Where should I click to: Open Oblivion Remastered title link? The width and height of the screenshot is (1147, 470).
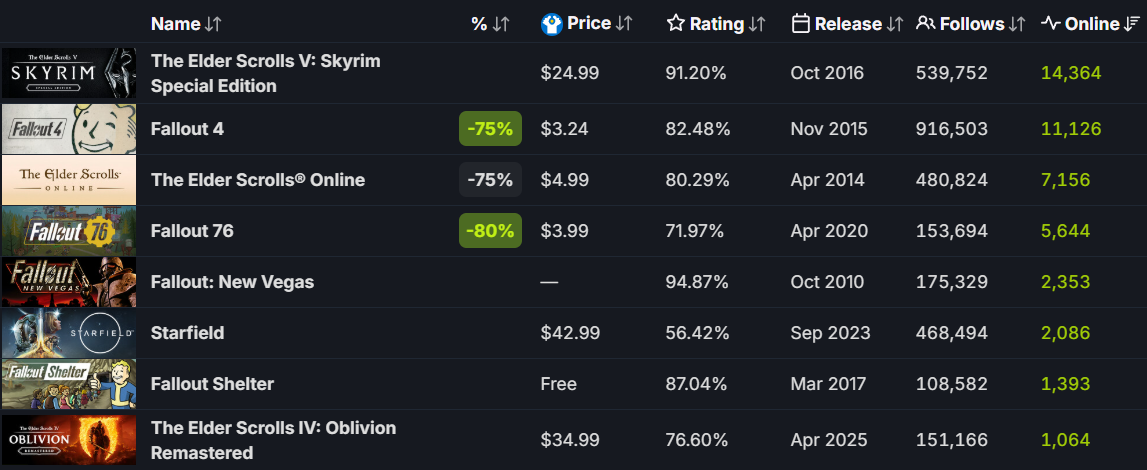pyautogui.click(x=273, y=440)
